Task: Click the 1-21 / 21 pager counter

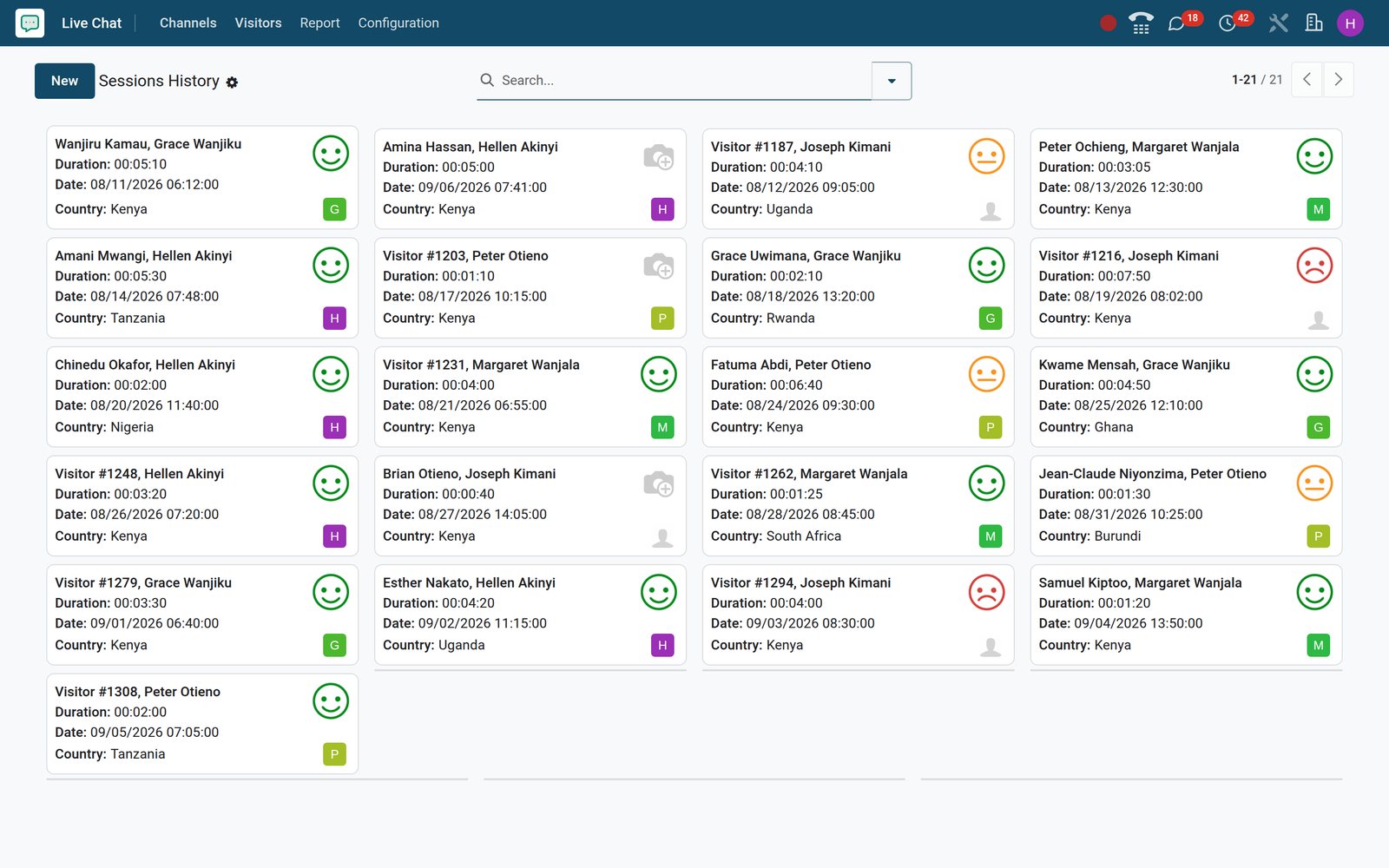Action: (1257, 80)
